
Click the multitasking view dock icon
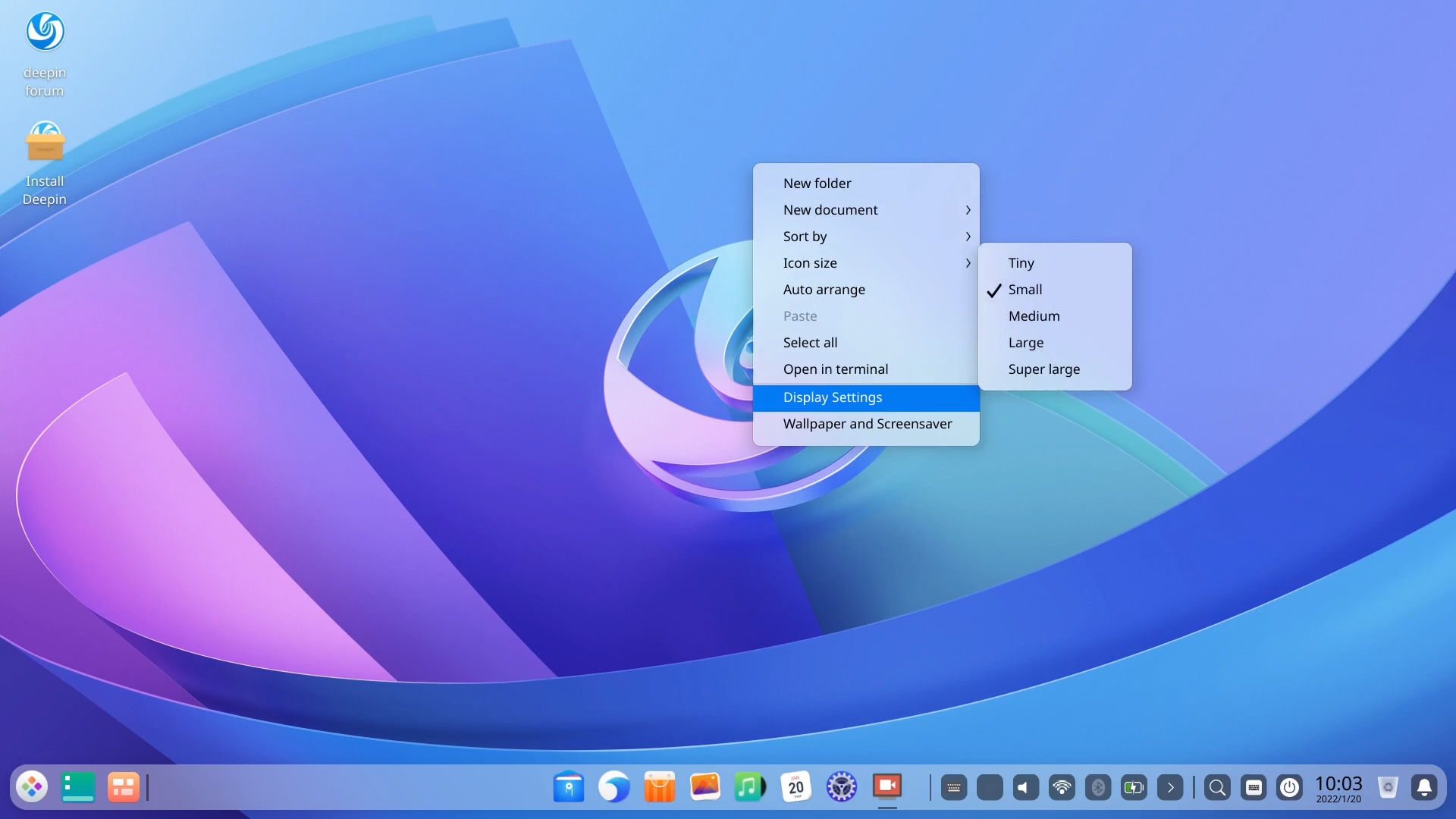tap(123, 787)
